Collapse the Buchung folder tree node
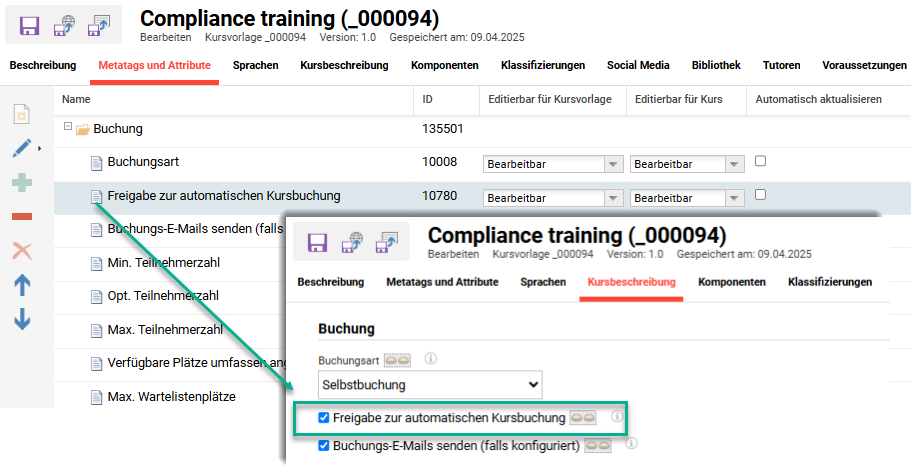 (68, 128)
